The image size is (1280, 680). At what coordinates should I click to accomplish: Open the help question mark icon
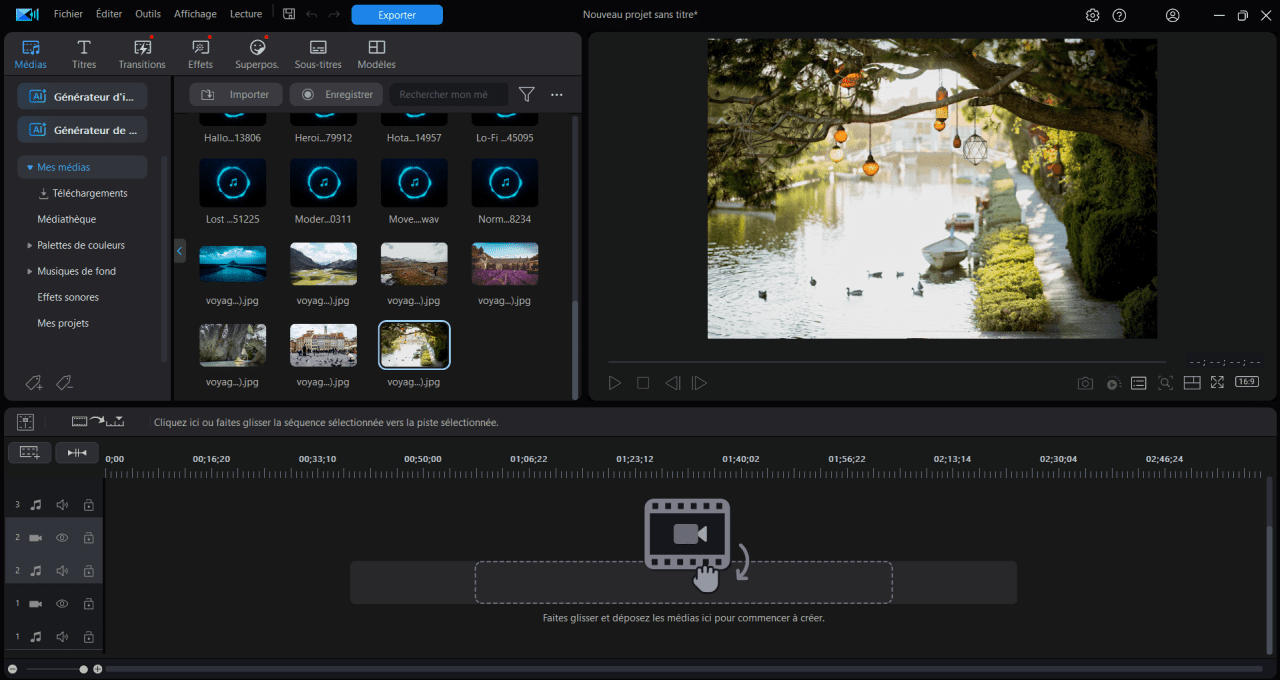(x=1119, y=15)
